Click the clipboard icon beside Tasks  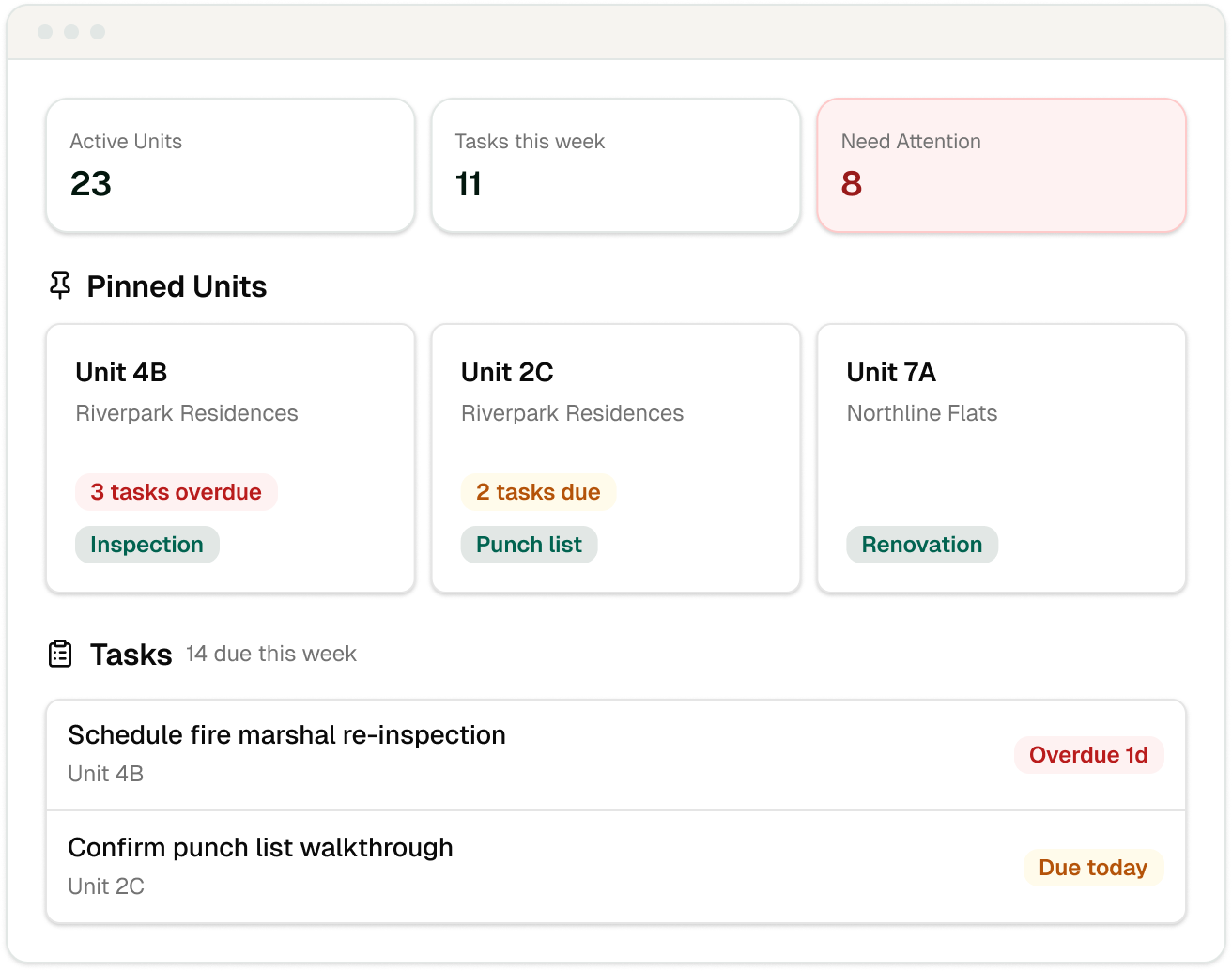tap(60, 654)
